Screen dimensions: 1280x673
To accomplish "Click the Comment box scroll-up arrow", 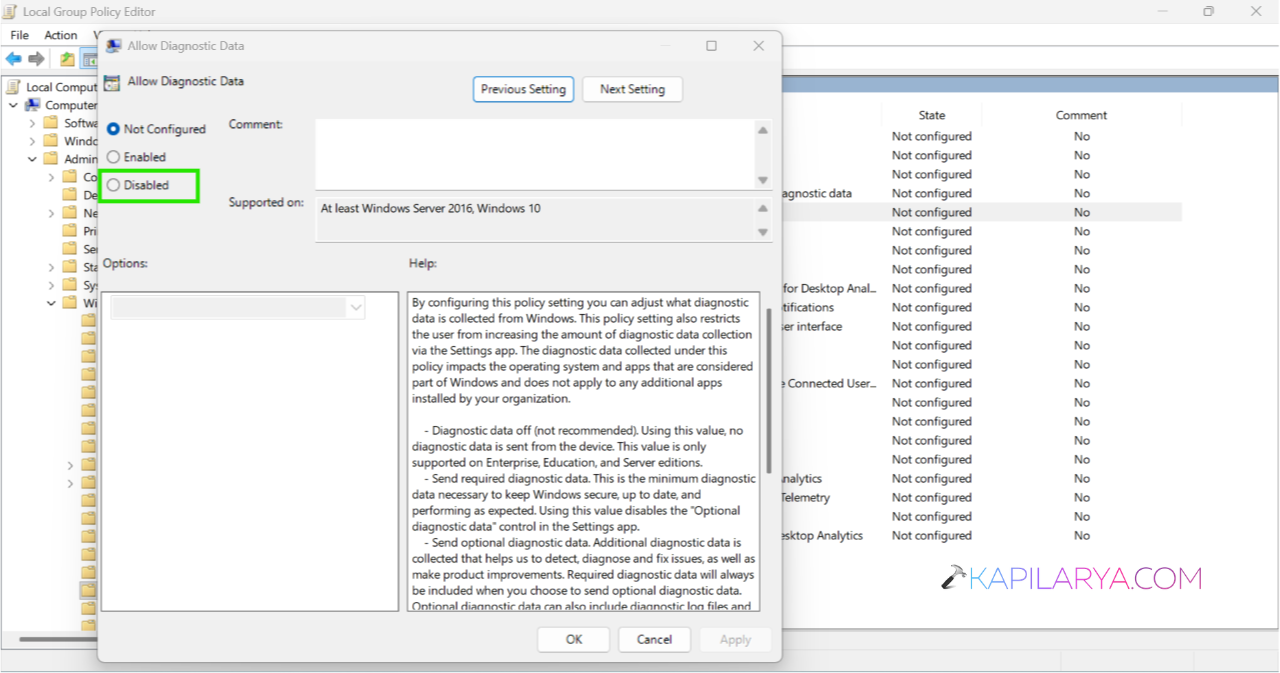I will (x=763, y=130).
